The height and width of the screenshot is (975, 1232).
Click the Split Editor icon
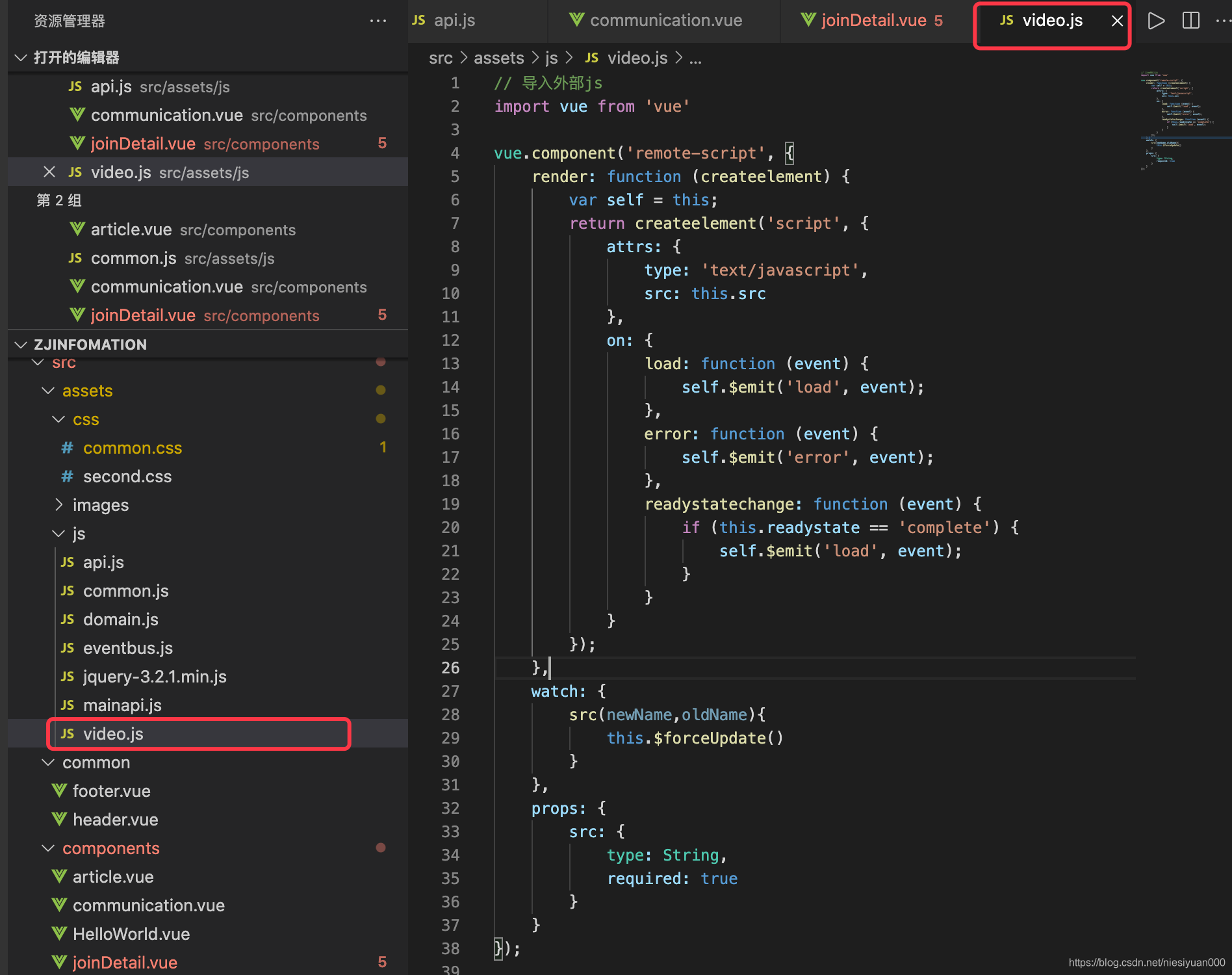tap(1191, 21)
